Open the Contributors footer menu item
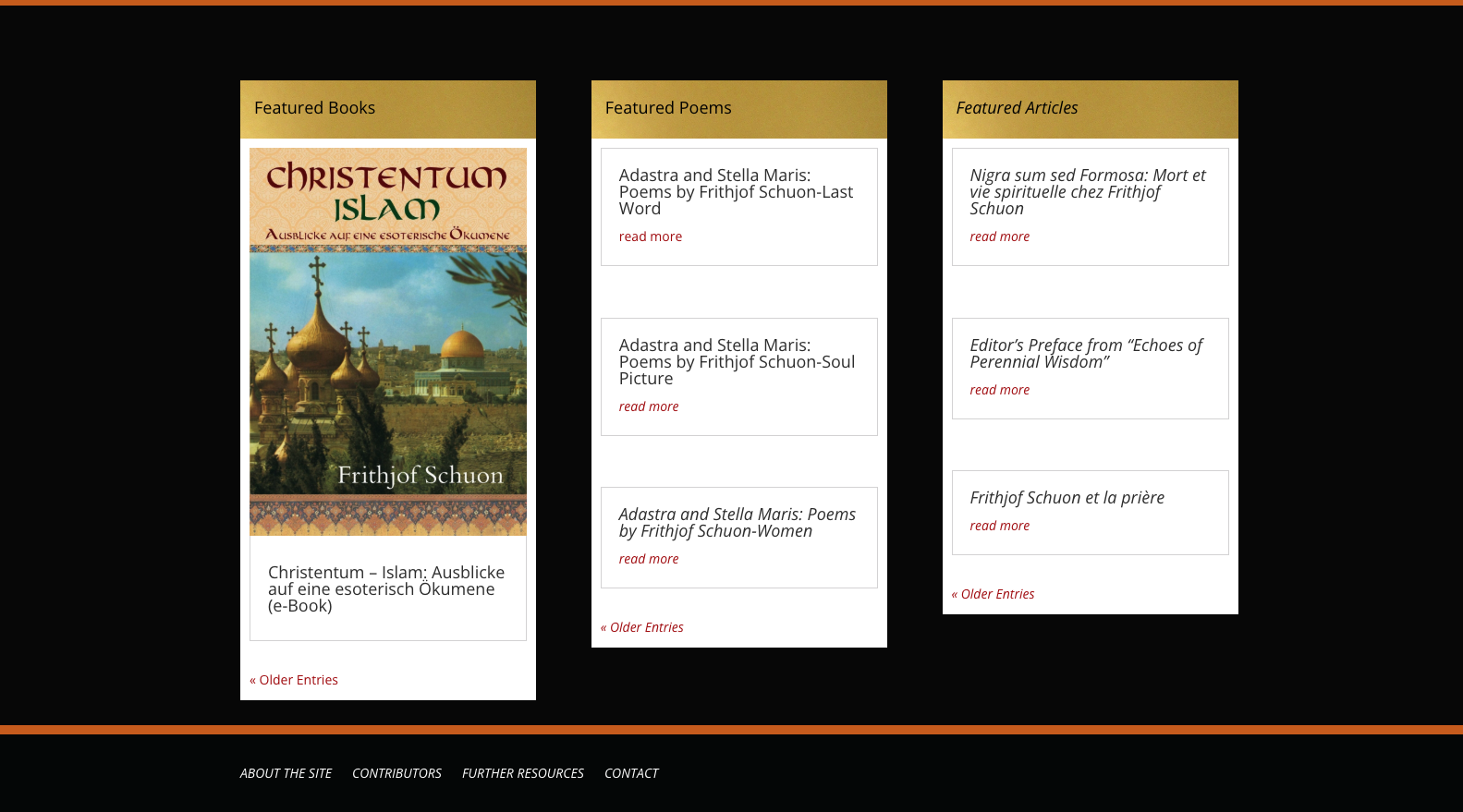Screen dimensions: 1463x812 click(x=396, y=773)
